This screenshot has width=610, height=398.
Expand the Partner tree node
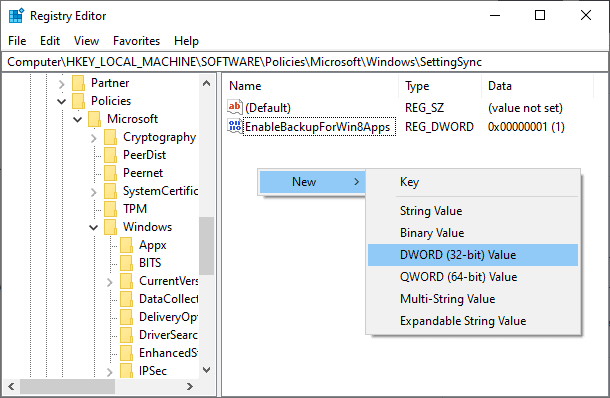point(61,83)
